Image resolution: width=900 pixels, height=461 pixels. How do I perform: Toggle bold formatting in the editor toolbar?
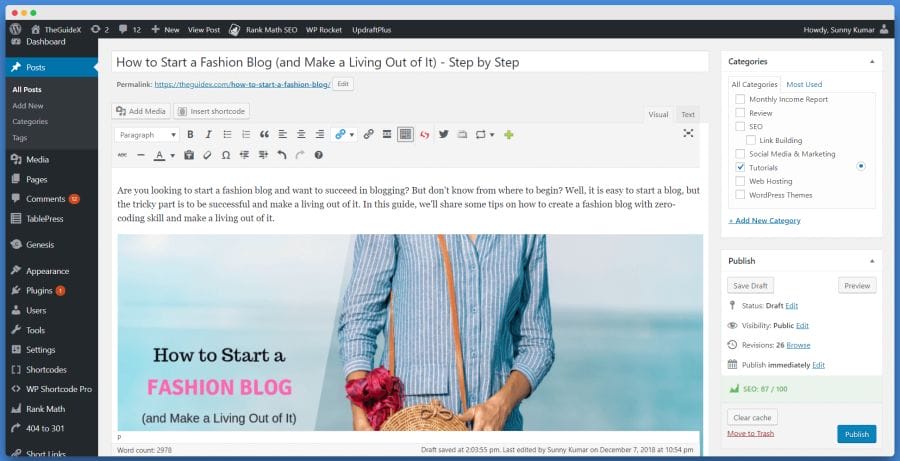[x=190, y=134]
